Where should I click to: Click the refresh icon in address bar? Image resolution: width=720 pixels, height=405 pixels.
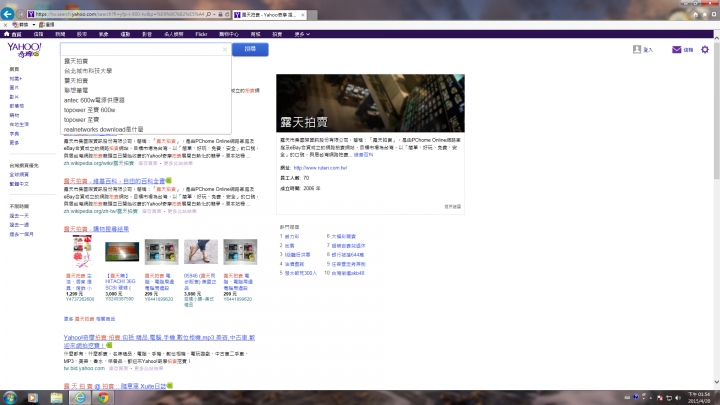[227, 14]
